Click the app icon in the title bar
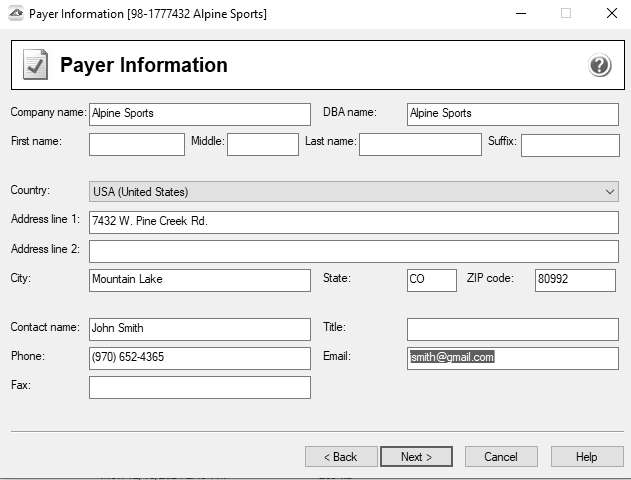This screenshot has height=480, width=631. tap(14, 14)
